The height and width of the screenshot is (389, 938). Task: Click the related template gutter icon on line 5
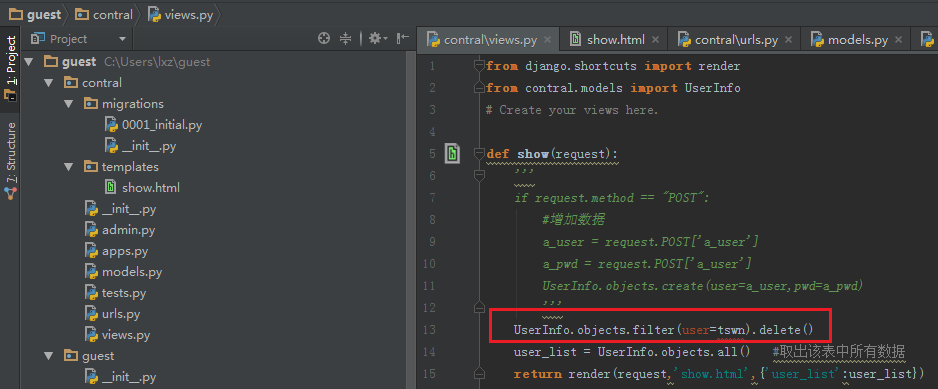pyautogui.click(x=453, y=154)
